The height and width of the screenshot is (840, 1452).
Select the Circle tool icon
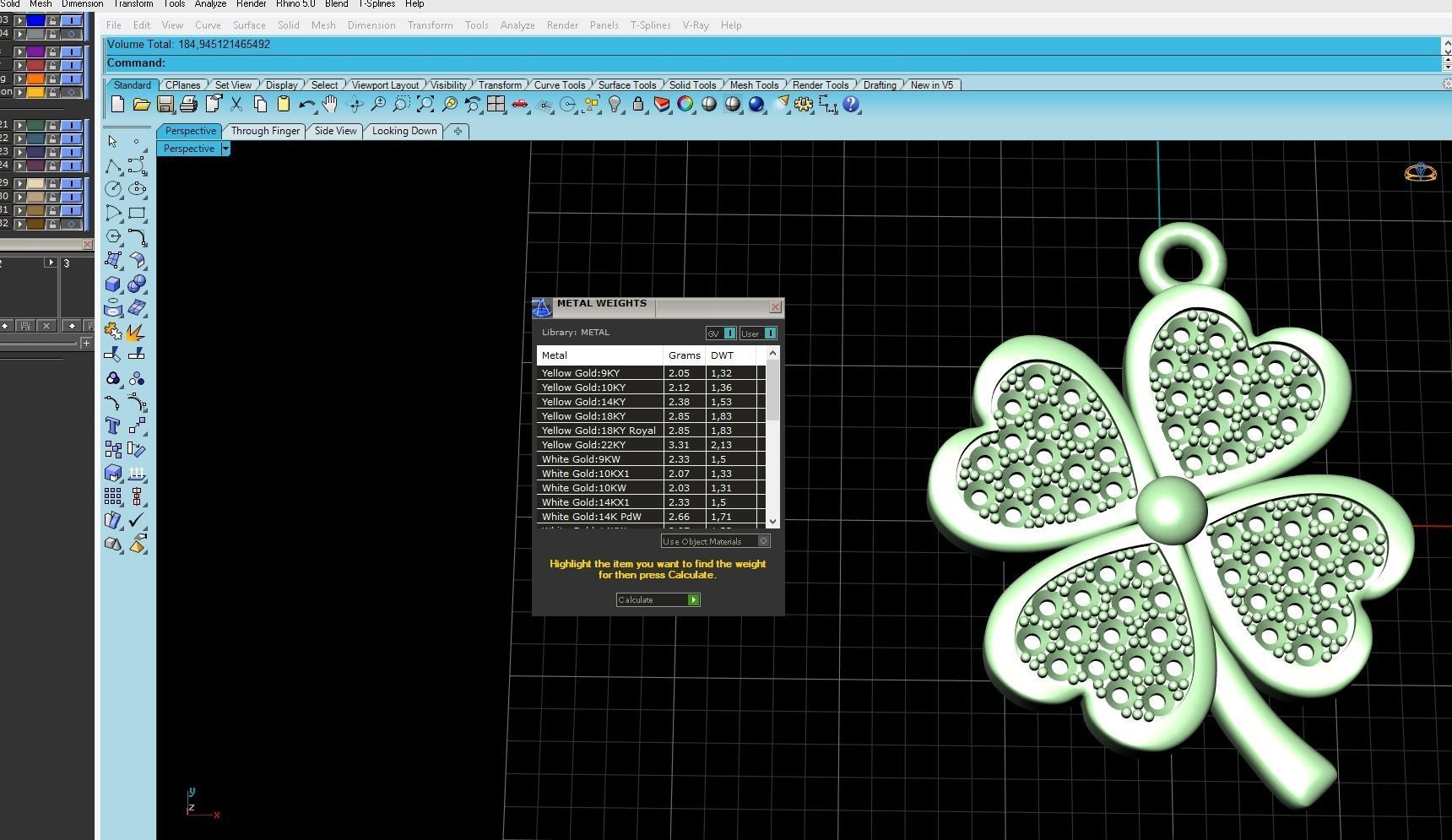coord(113,189)
